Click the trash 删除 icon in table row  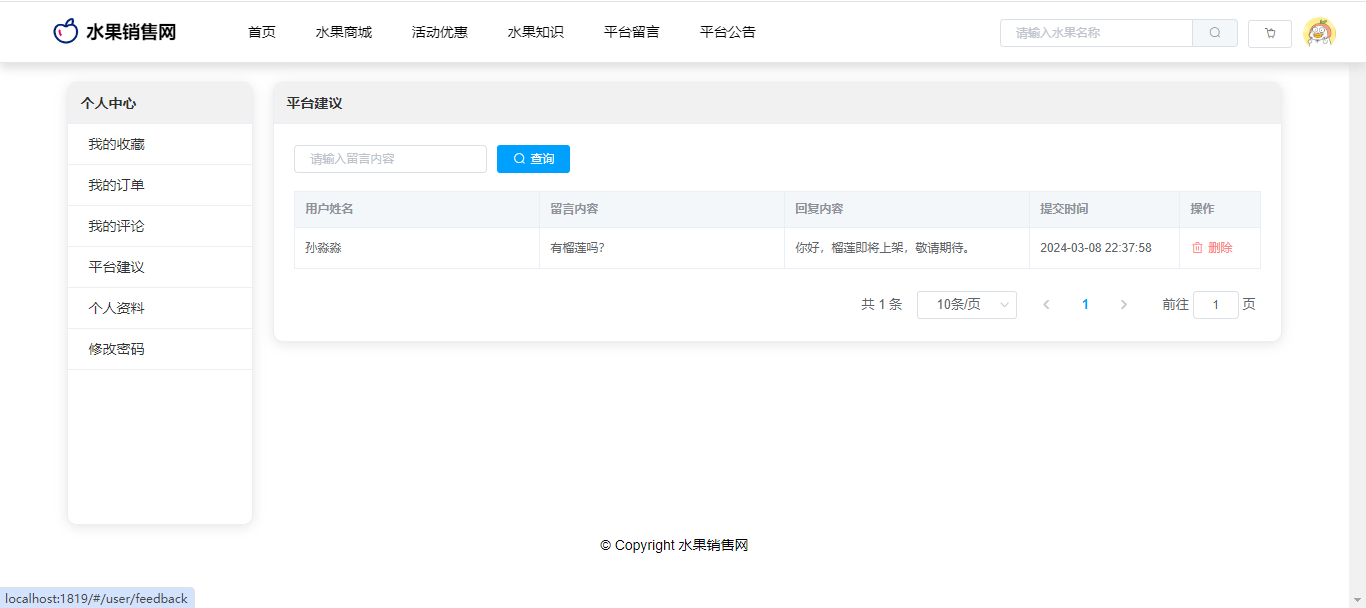pos(1197,248)
